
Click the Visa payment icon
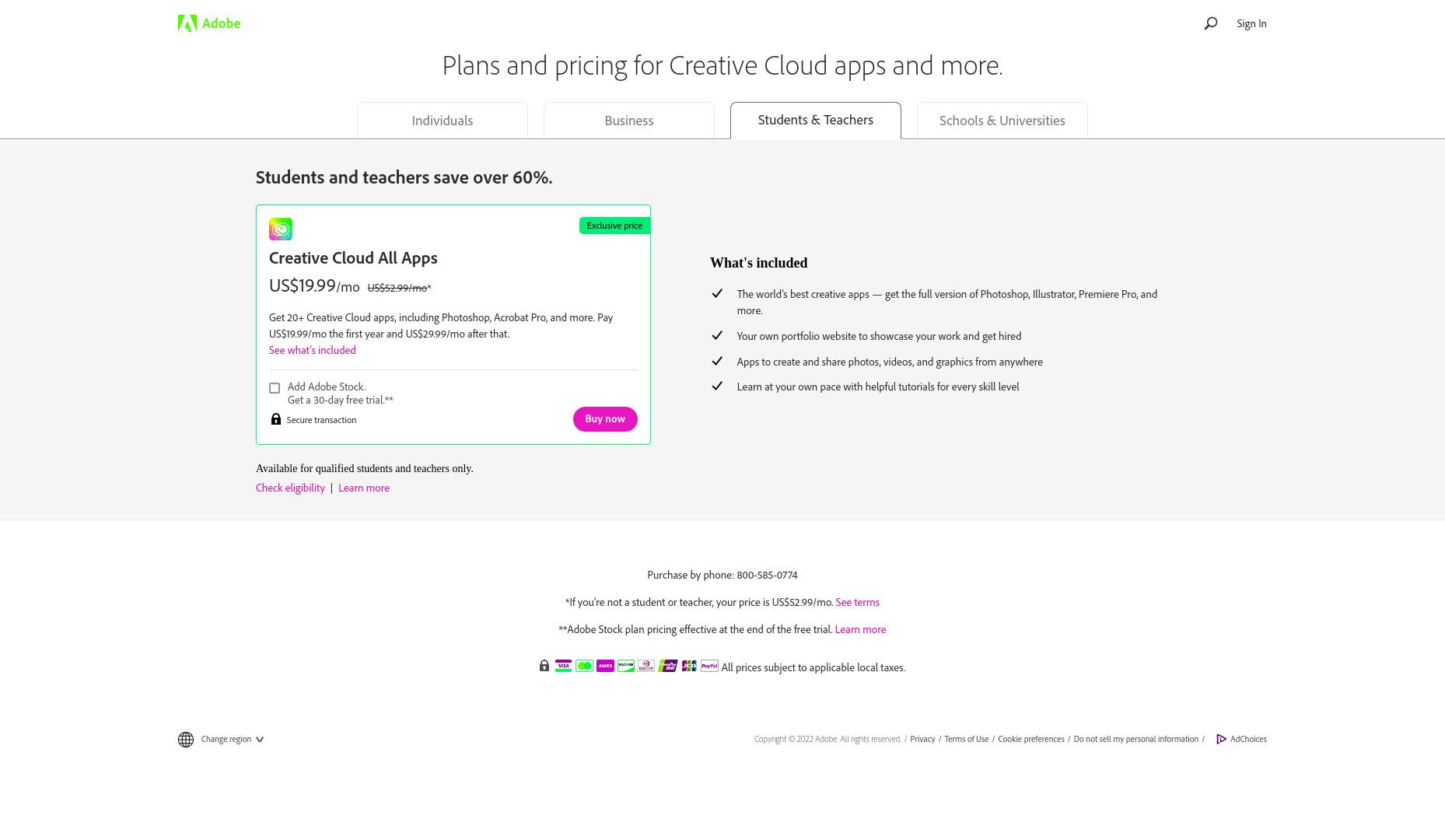tap(563, 666)
